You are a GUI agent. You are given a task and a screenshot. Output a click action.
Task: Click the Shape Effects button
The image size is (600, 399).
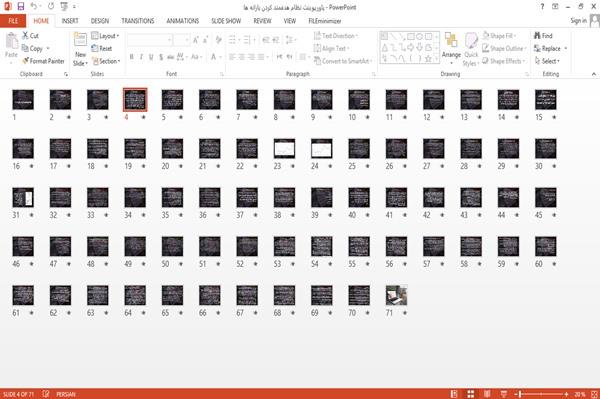coord(504,61)
